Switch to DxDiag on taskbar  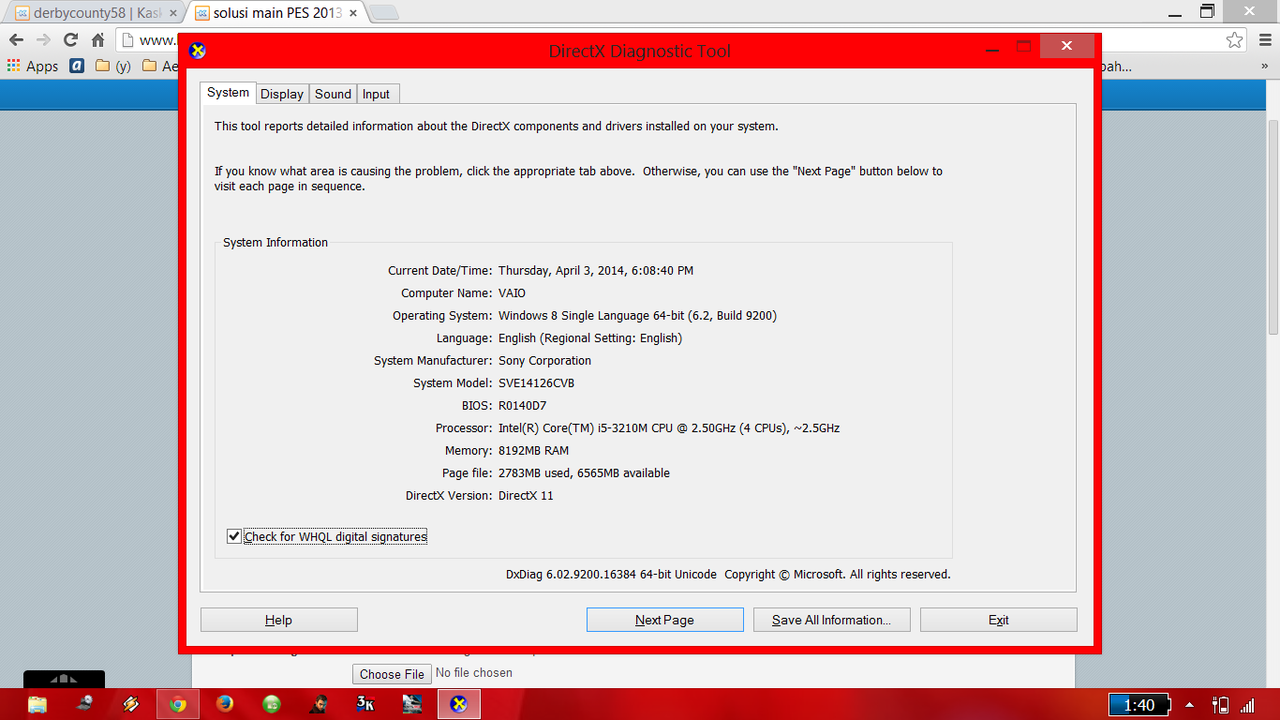tap(459, 704)
